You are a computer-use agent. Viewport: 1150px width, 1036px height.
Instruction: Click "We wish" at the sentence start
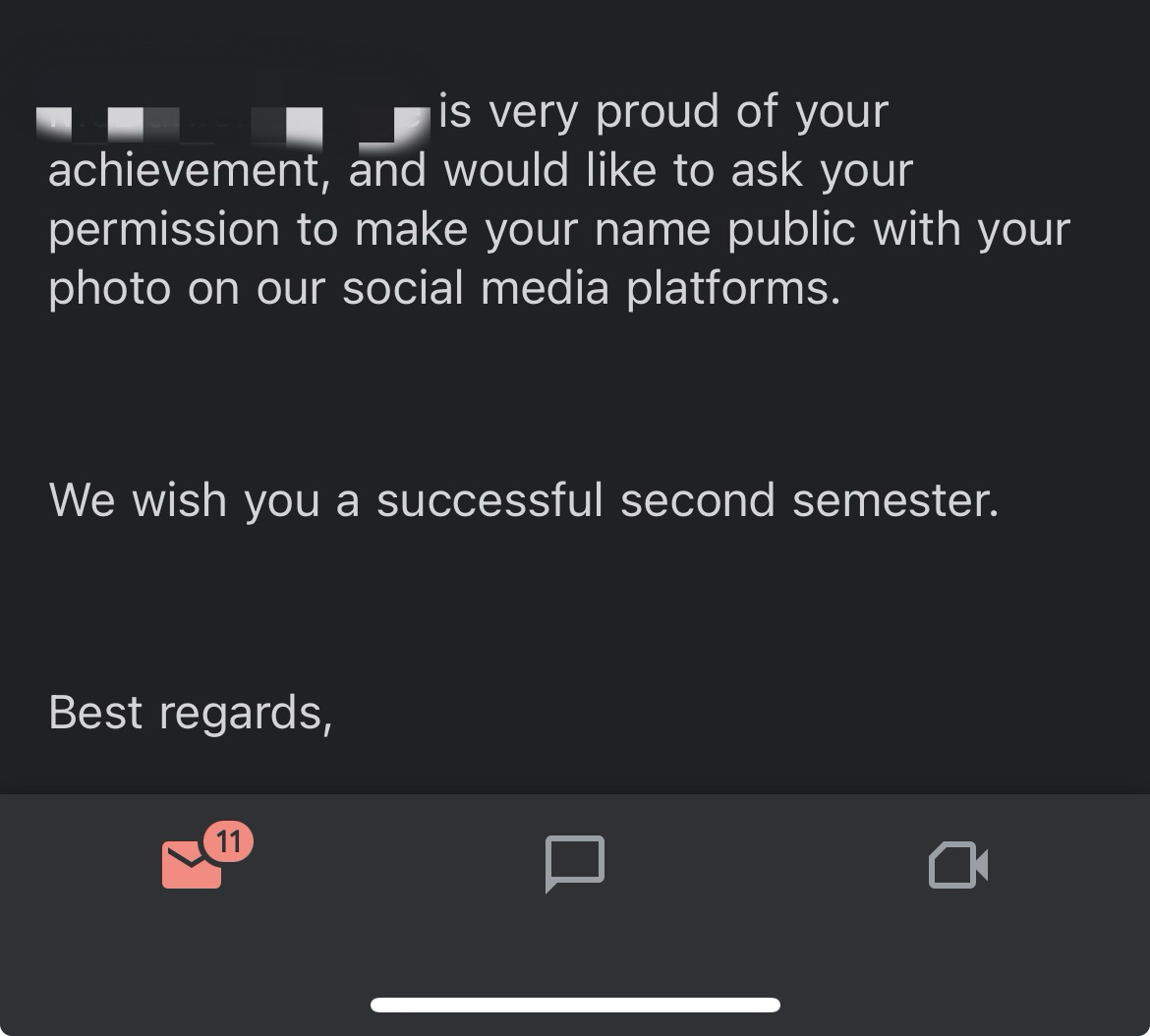tap(138, 500)
